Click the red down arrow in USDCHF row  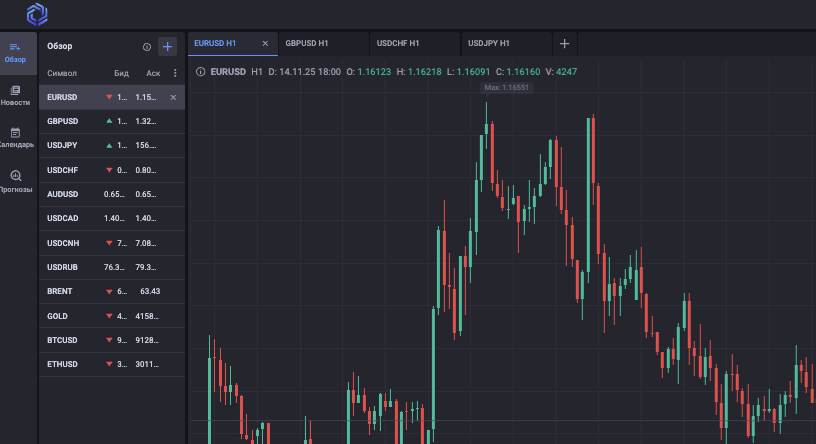109,170
